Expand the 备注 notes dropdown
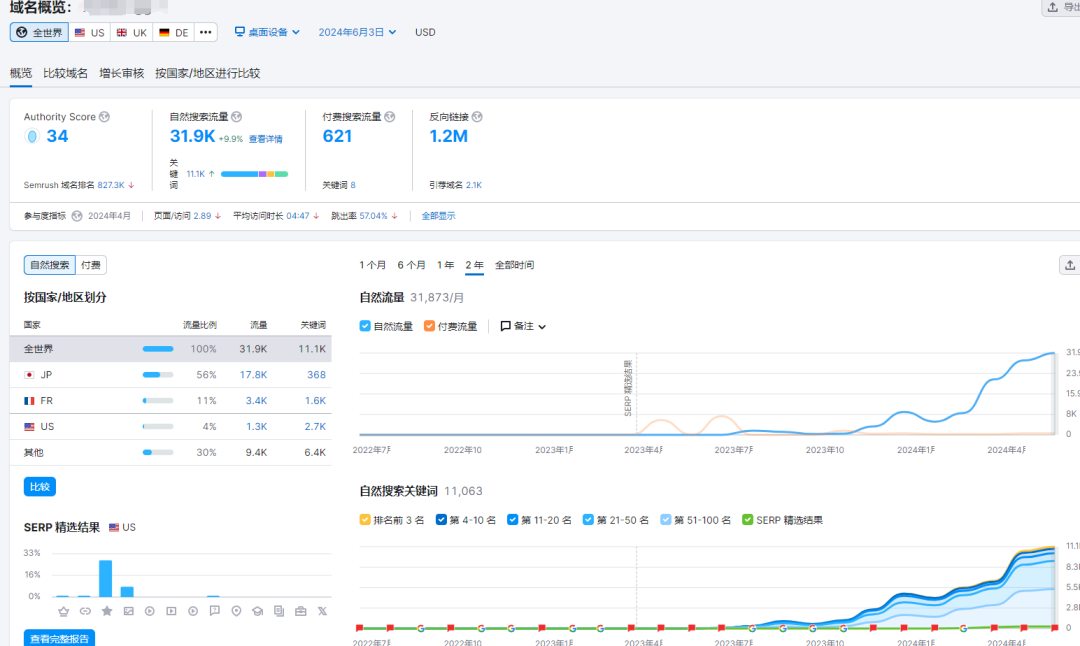This screenshot has width=1080, height=646. [523, 326]
